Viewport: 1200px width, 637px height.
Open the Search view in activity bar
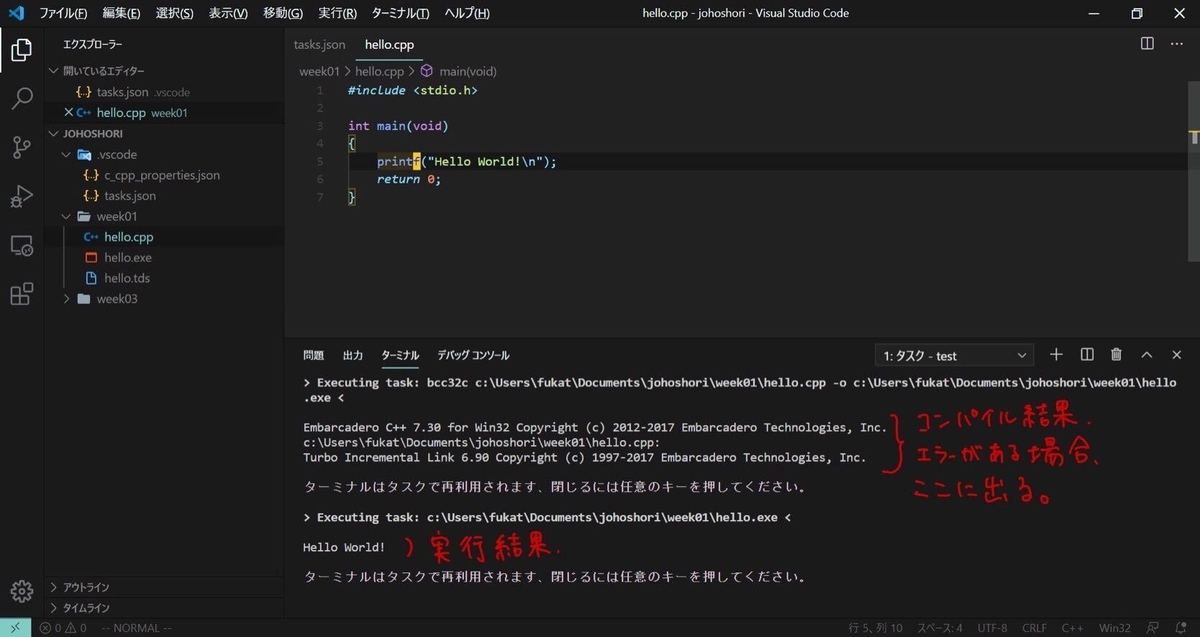click(x=21, y=99)
